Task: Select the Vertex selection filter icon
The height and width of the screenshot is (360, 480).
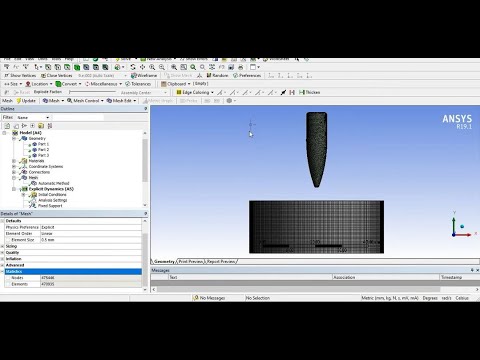Action: 48,67
